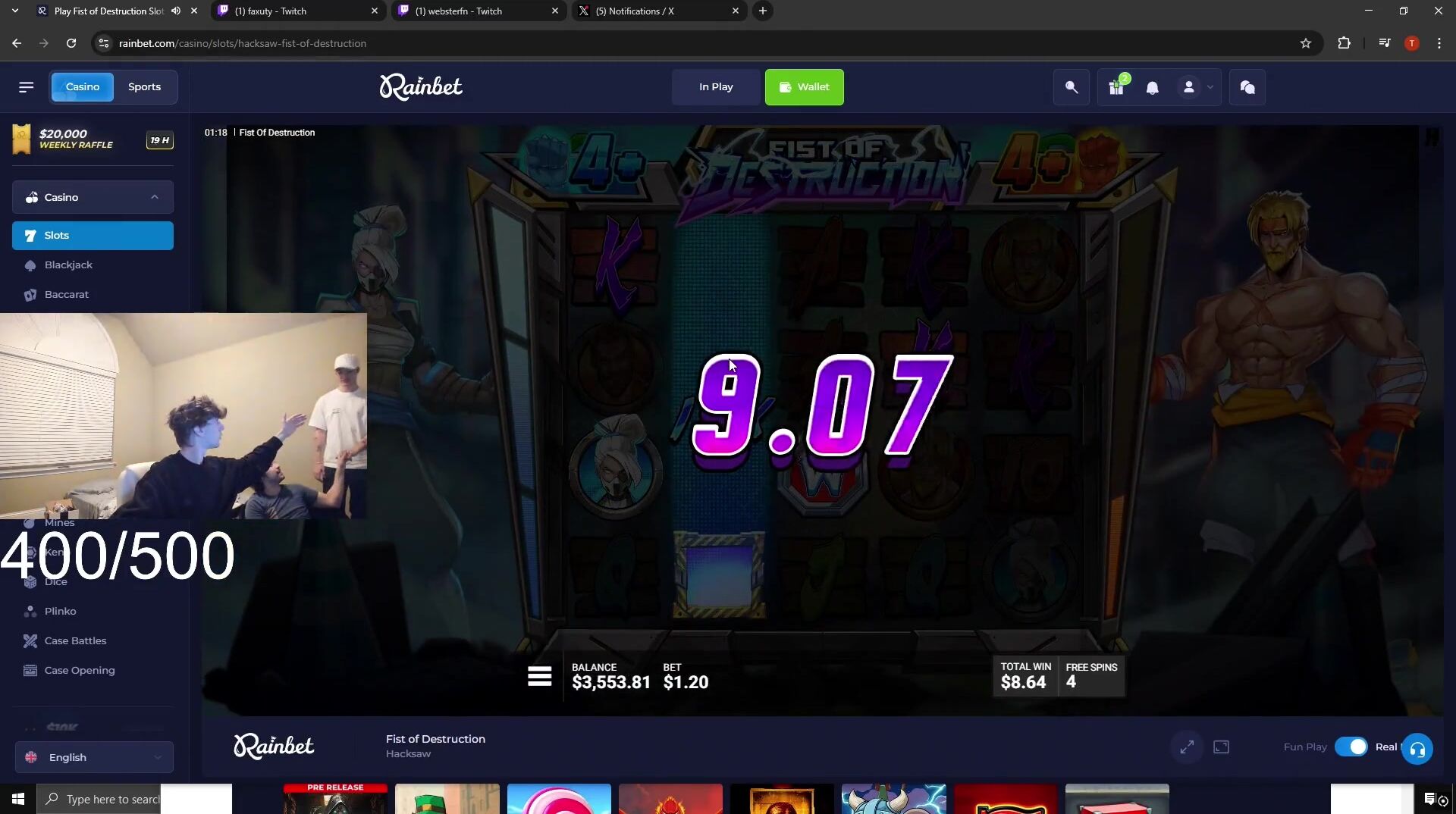Image resolution: width=1456 pixels, height=814 pixels.
Task: Enter fullscreen game view
Action: (1221, 747)
